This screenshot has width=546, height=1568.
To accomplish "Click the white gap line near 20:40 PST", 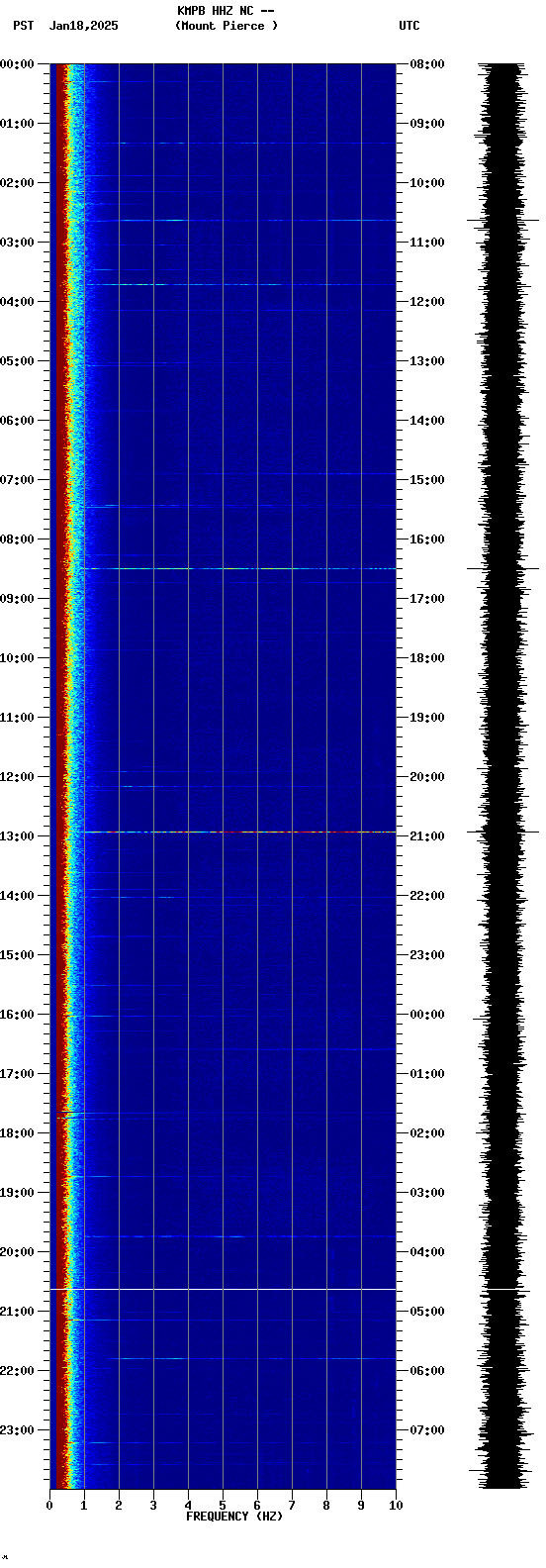I will click(223, 1290).
